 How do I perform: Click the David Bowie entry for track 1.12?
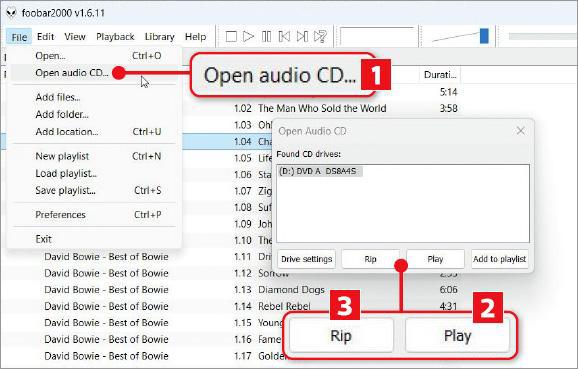pos(106,273)
